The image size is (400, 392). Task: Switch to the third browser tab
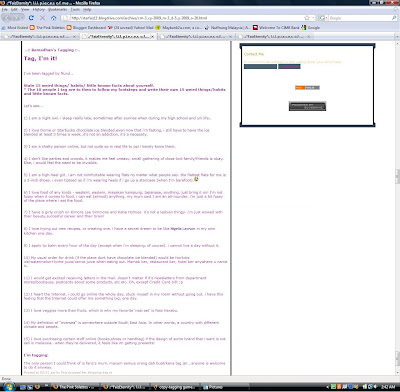pos(196,36)
